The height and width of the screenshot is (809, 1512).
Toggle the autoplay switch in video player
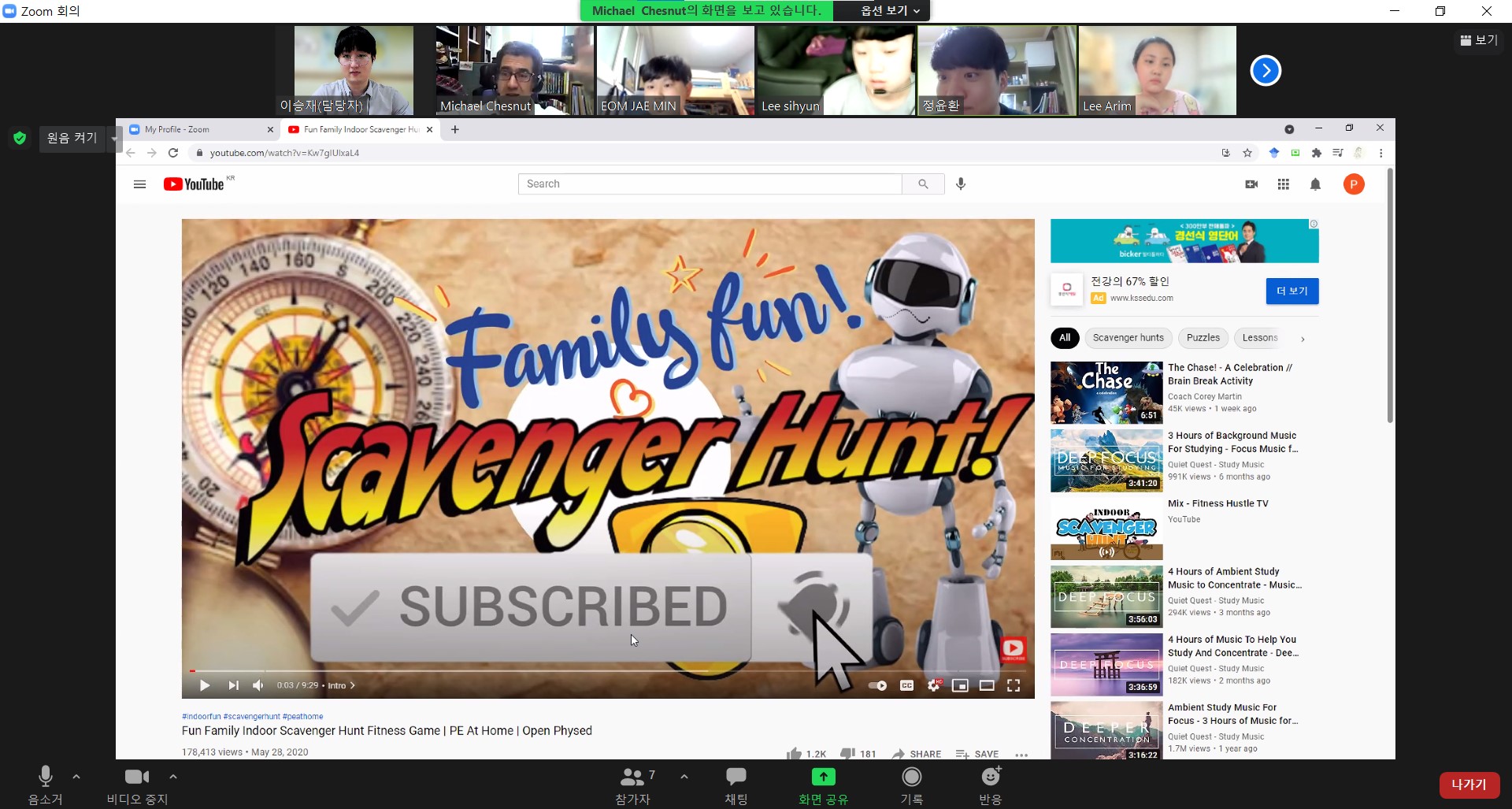(x=877, y=685)
